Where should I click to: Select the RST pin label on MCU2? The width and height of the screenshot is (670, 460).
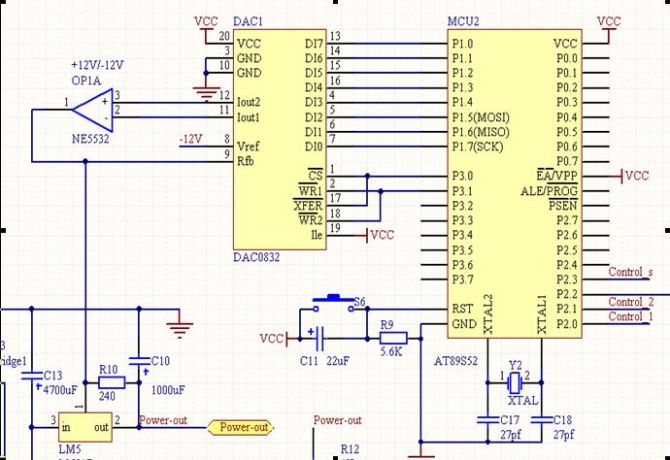point(462,309)
